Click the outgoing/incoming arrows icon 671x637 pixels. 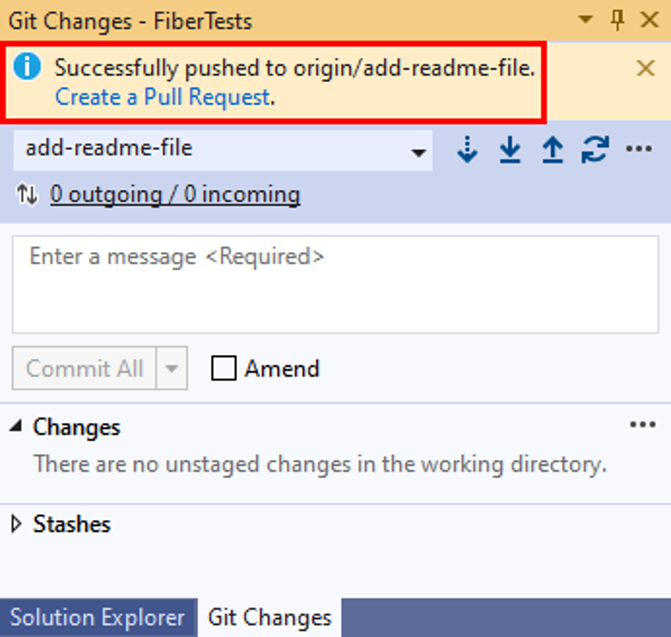27,194
